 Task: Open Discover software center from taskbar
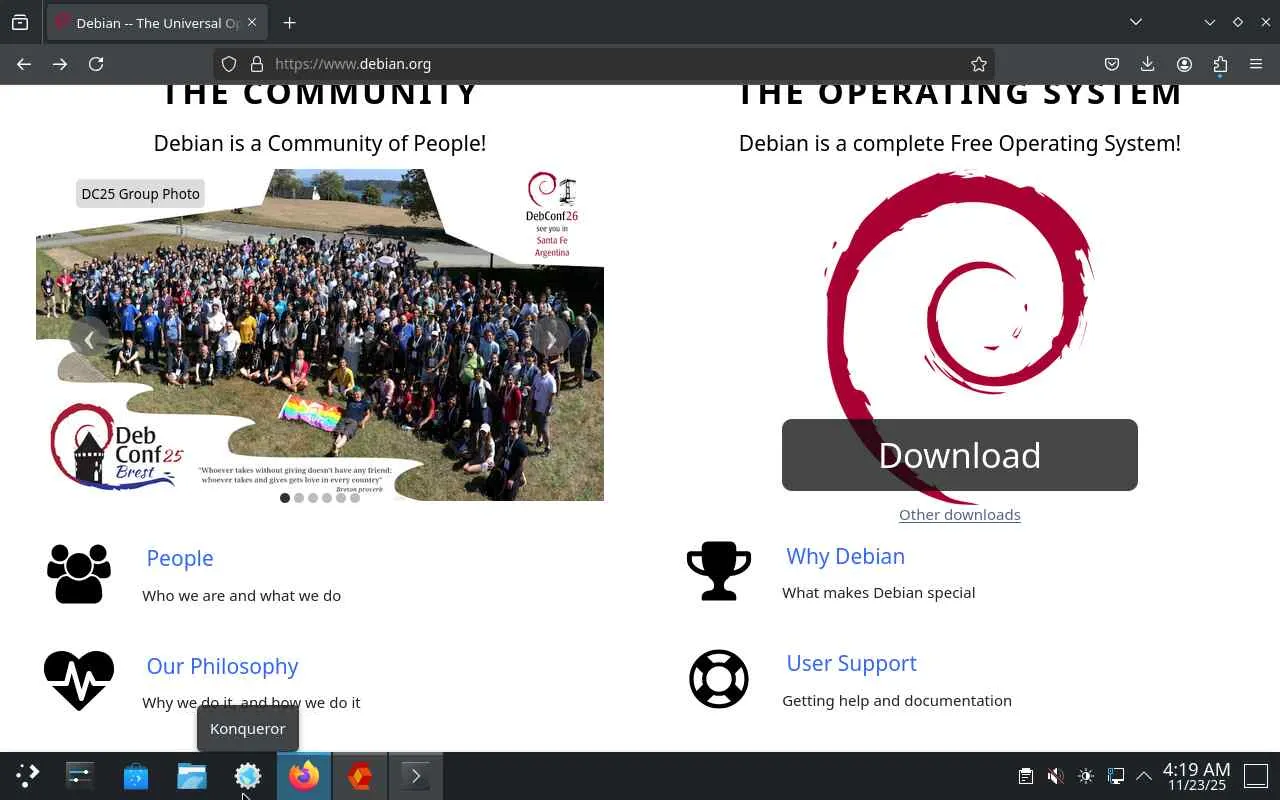pyautogui.click(x=136, y=776)
